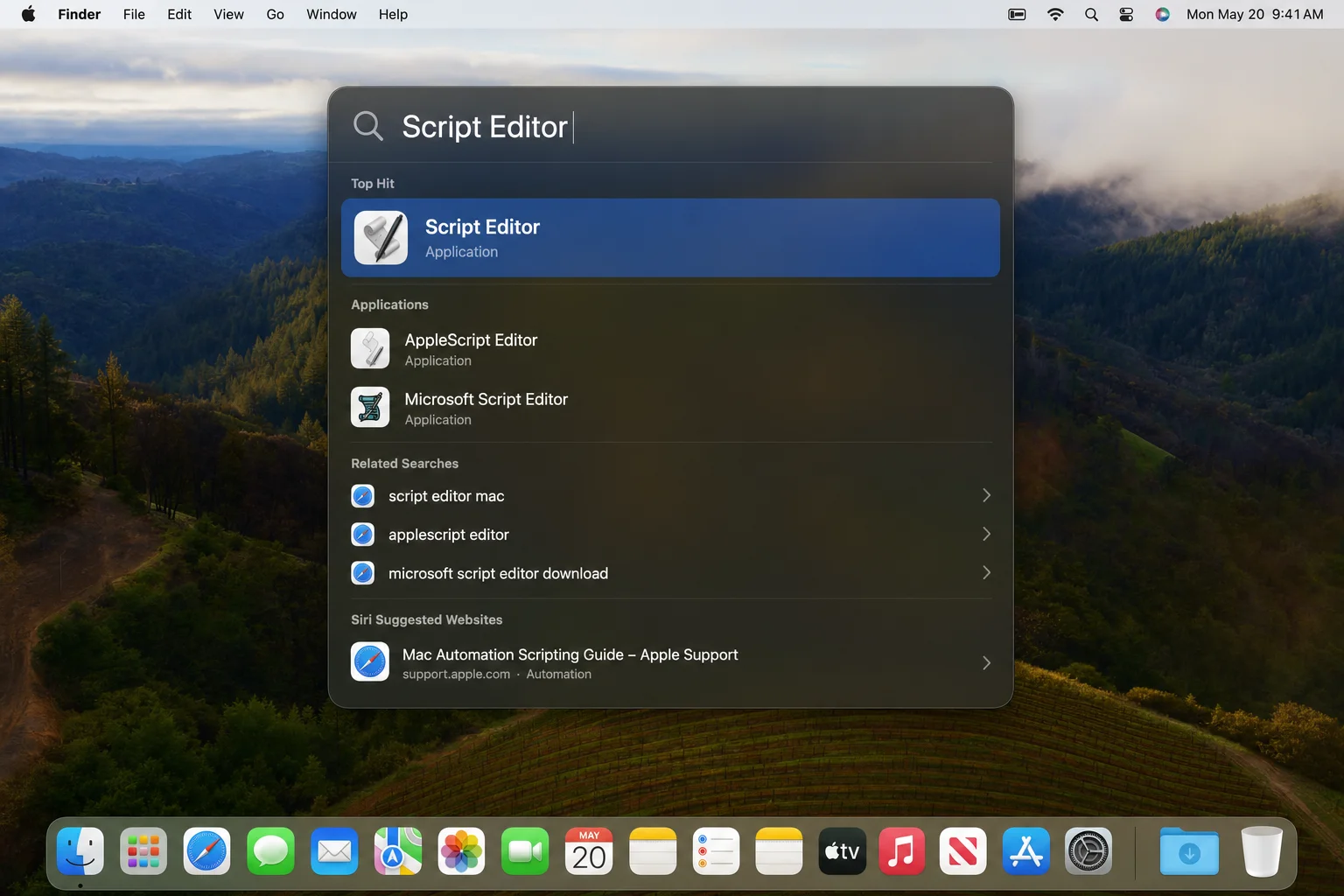Open Mac Automation Scripting Guide website
1344x896 pixels.
(670, 662)
